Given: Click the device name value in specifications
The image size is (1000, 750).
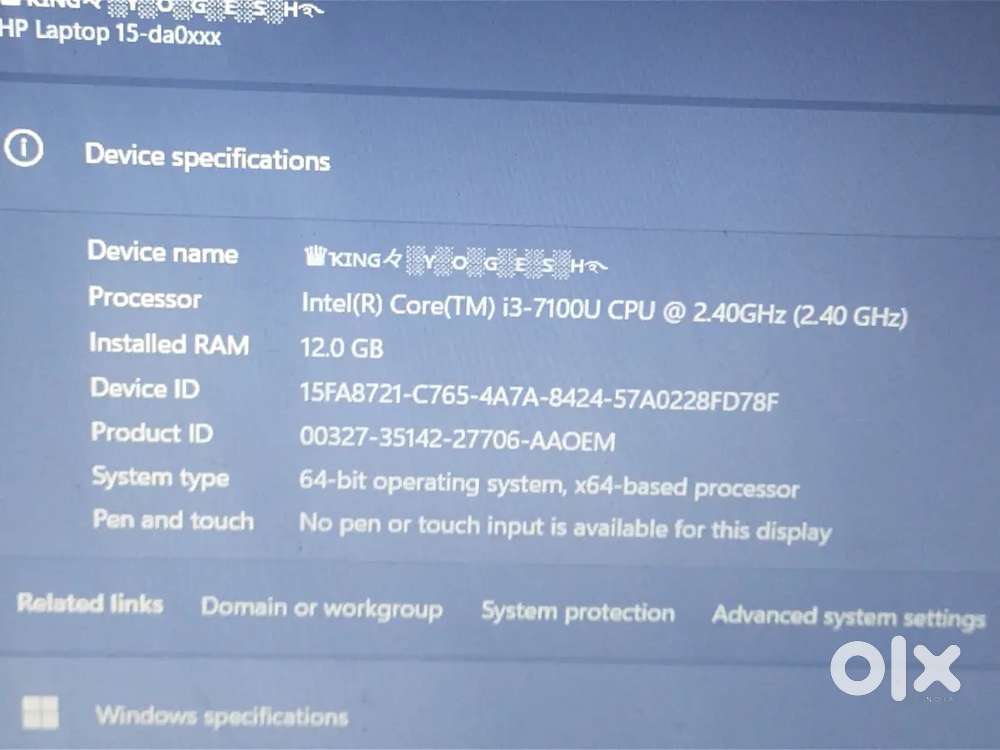Looking at the screenshot, I should pos(456,261).
